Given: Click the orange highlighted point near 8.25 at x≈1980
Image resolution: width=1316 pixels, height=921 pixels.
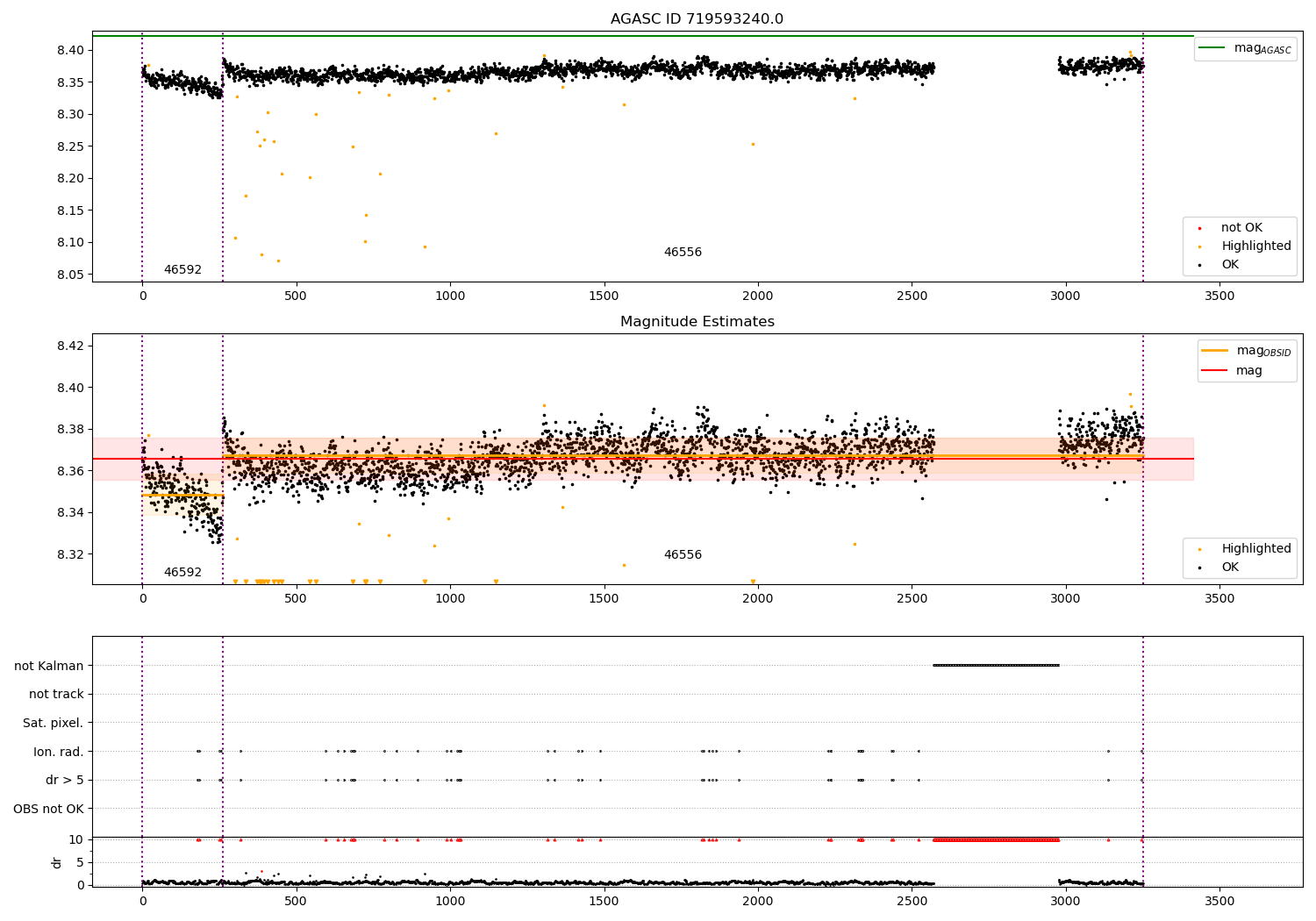Looking at the screenshot, I should click(753, 144).
